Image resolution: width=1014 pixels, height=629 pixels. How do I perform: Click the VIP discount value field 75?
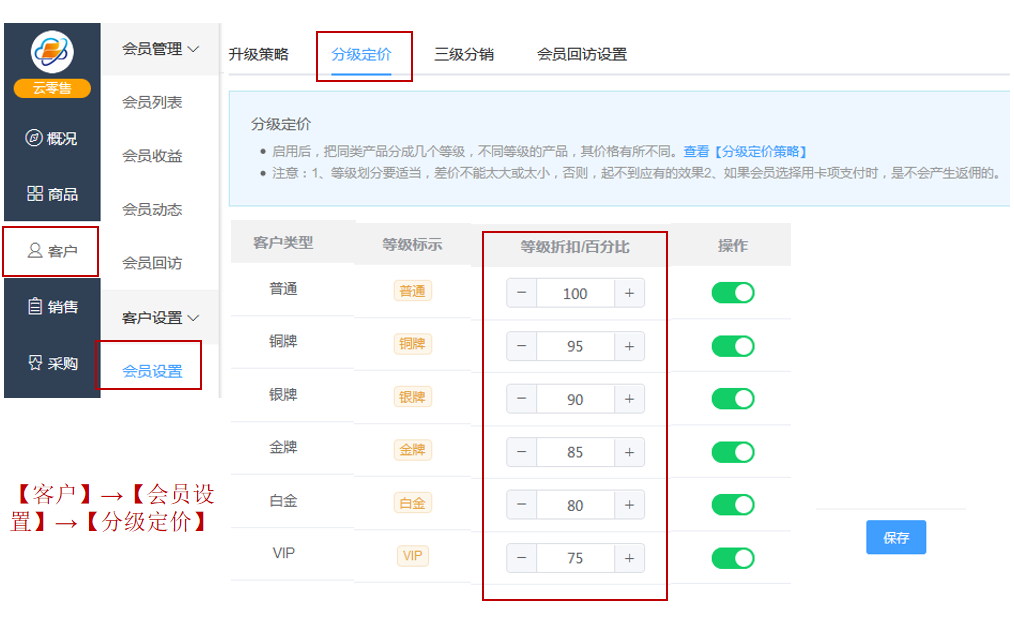[x=575, y=559]
